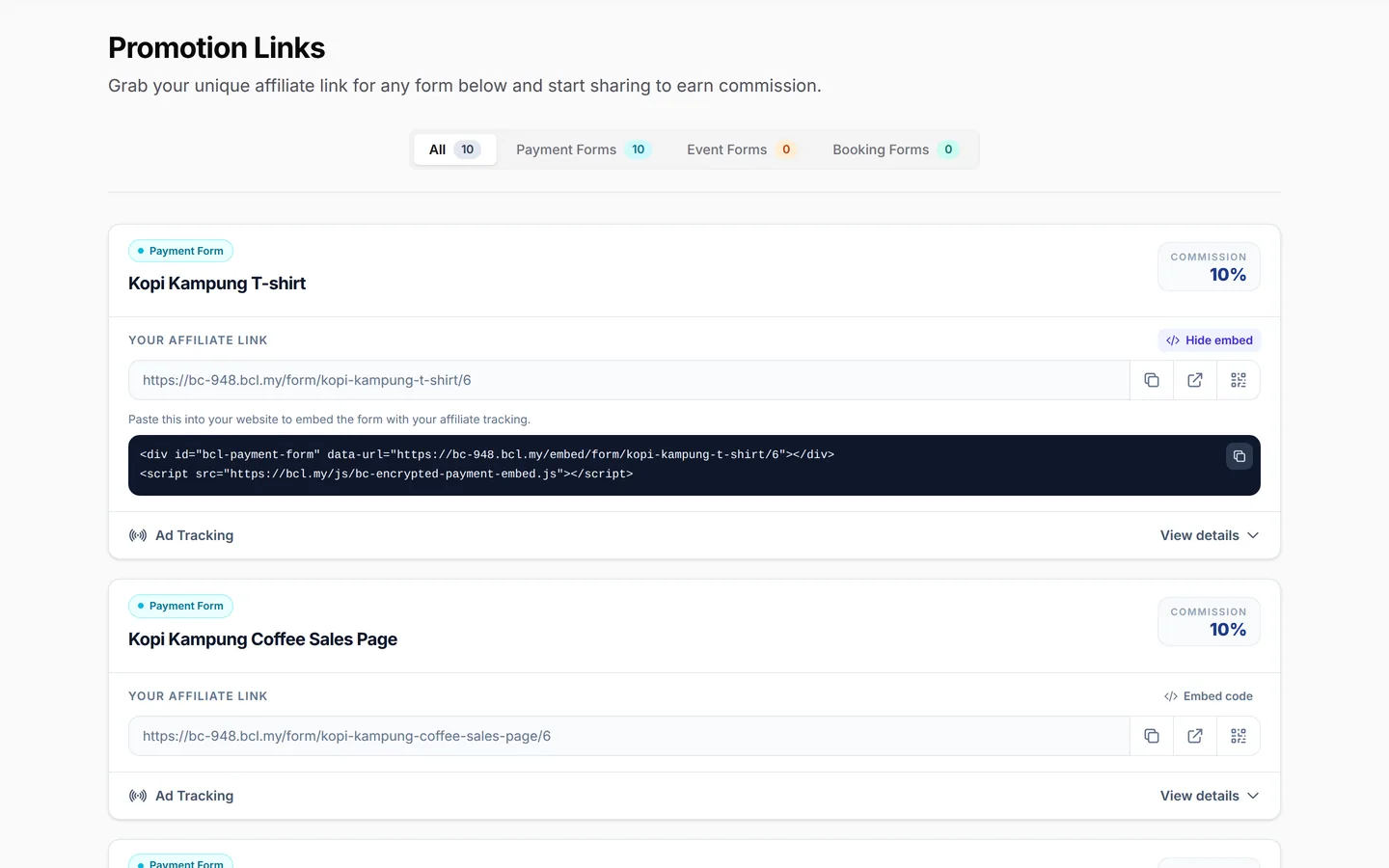Switch to the Payment Forms tab

(x=584, y=149)
